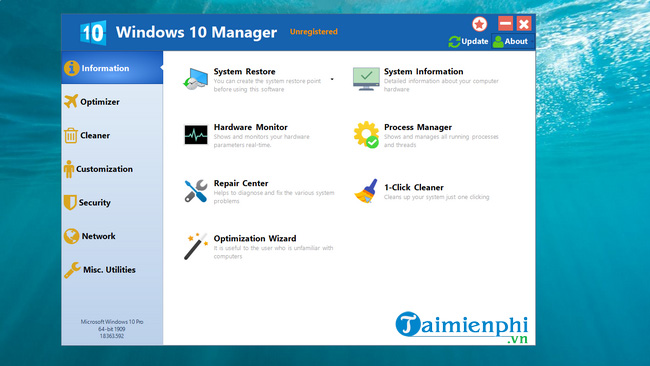The height and width of the screenshot is (366, 650).
Task: Select the Information tab label
Action: click(105, 68)
